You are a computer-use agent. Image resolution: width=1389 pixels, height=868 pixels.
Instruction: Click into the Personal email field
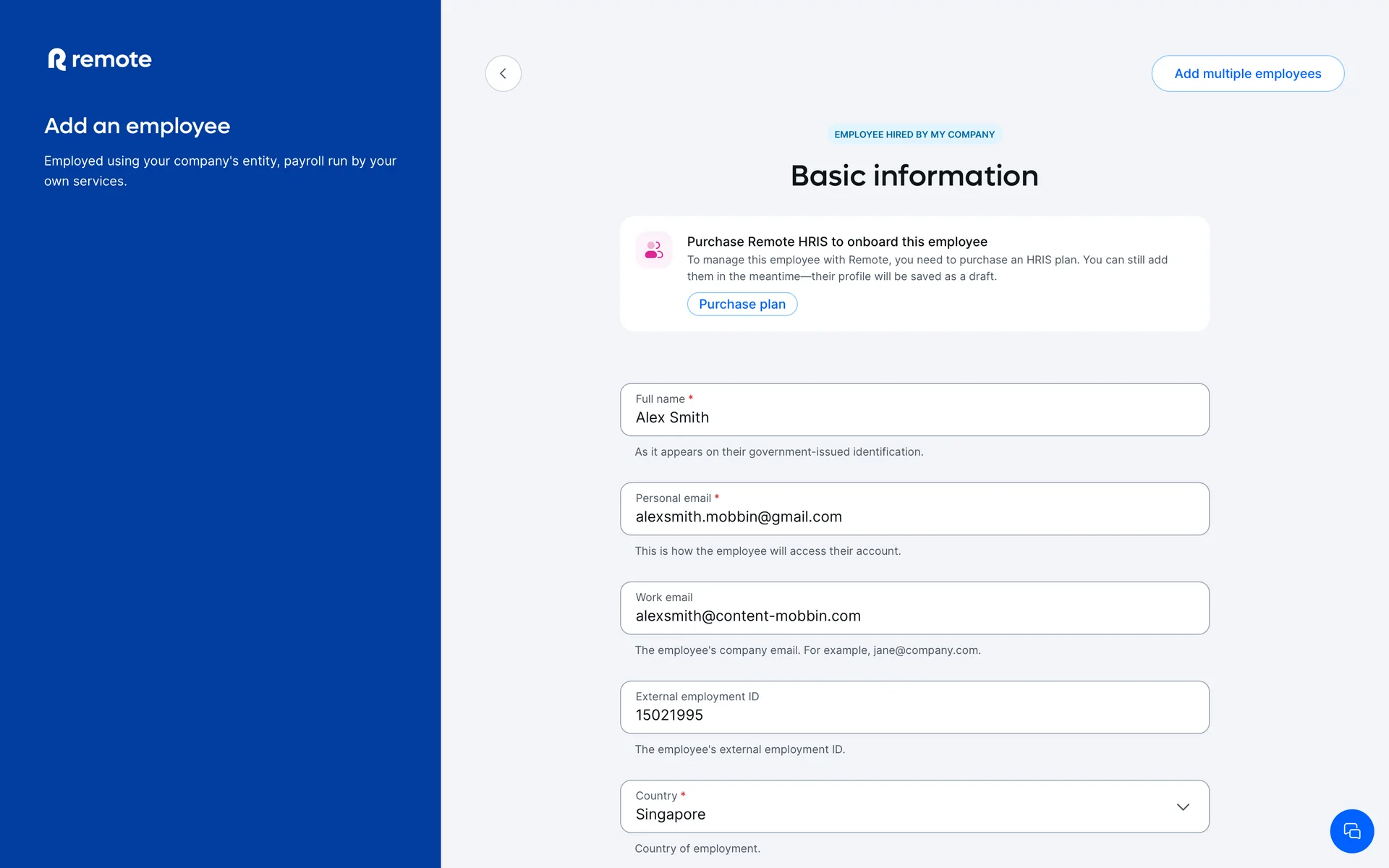click(914, 516)
